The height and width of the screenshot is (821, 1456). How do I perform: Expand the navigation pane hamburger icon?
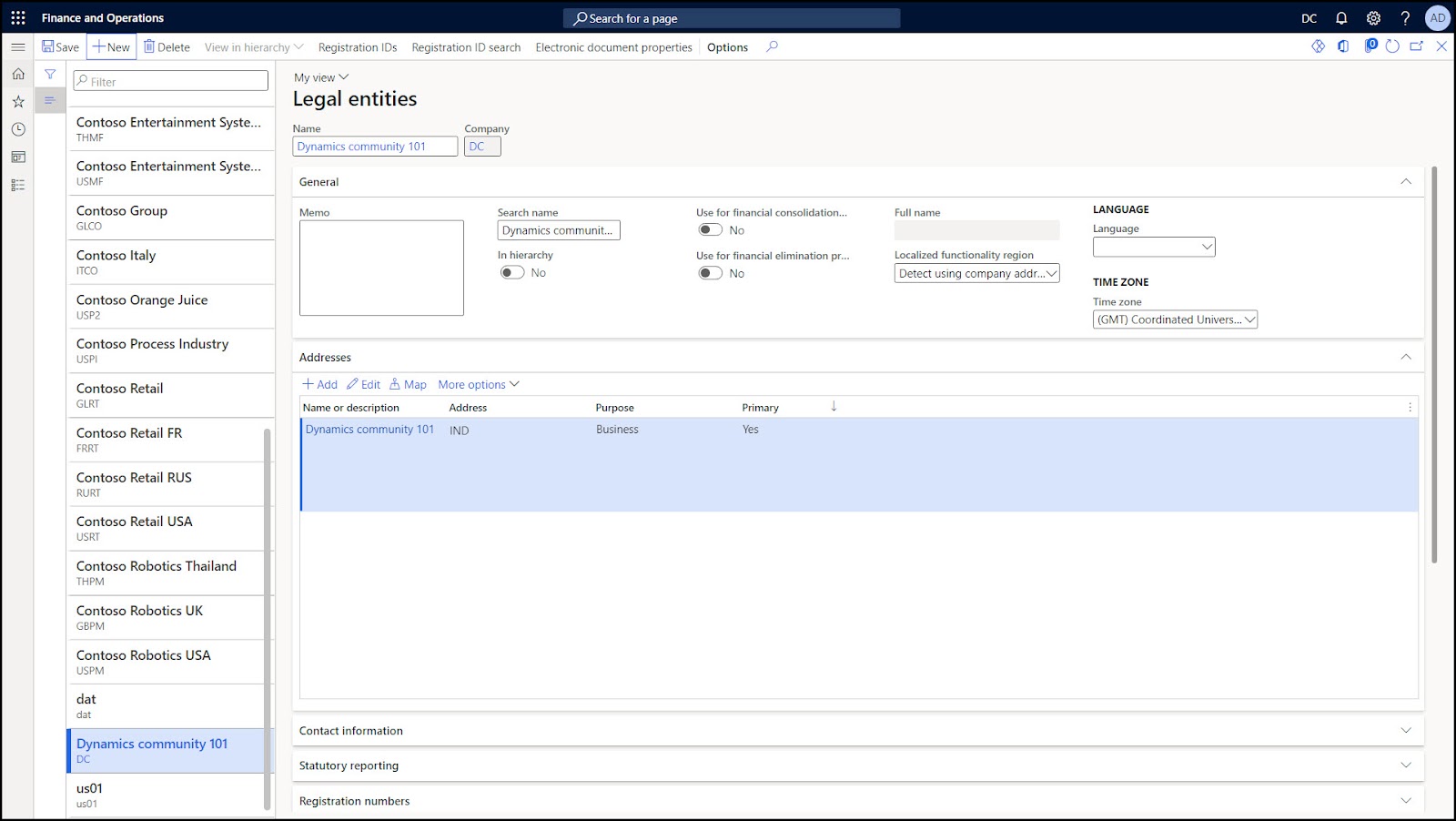coord(18,46)
